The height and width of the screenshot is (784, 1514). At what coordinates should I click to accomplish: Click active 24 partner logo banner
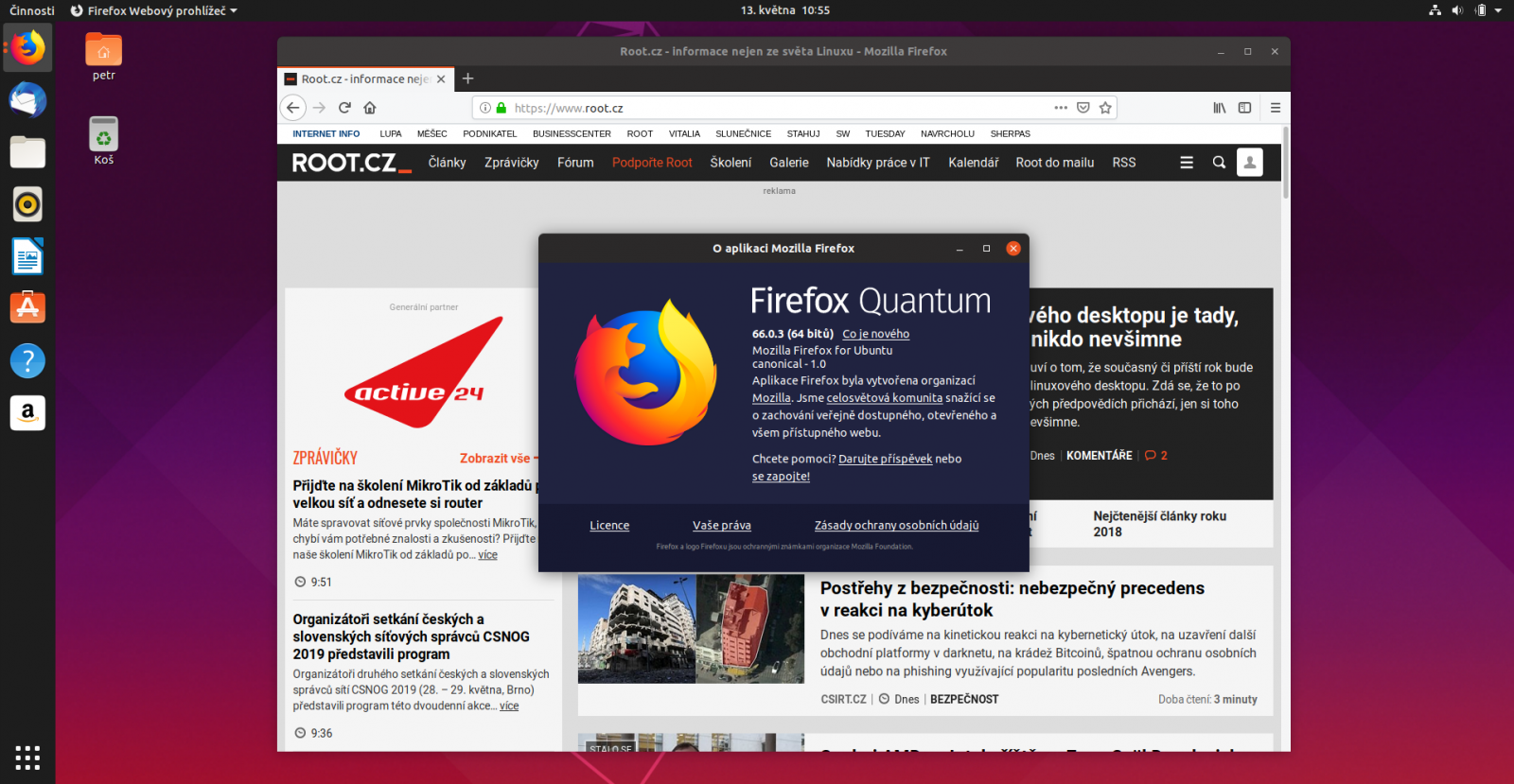point(423,373)
